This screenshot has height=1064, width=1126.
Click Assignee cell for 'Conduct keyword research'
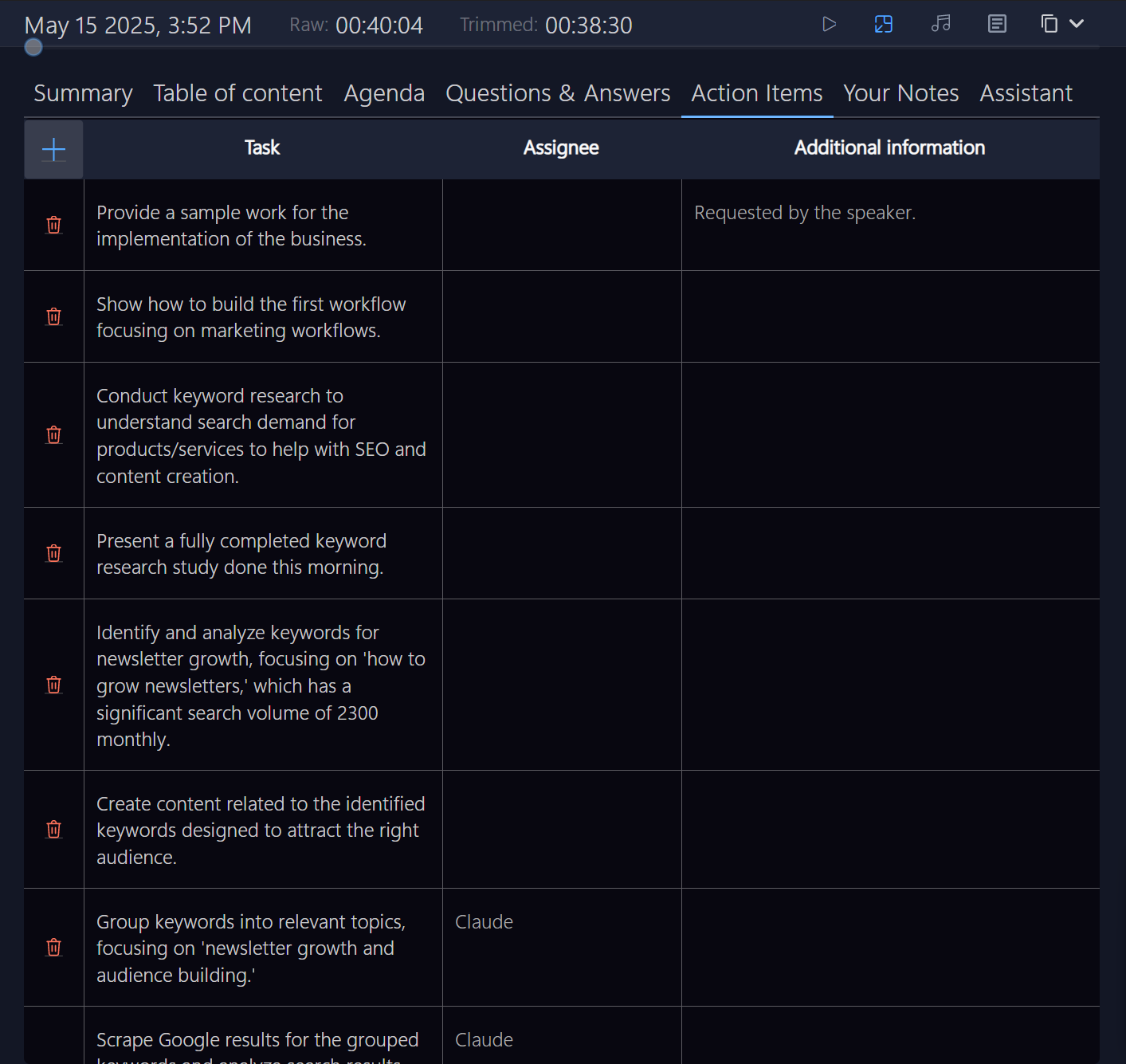[x=562, y=435]
